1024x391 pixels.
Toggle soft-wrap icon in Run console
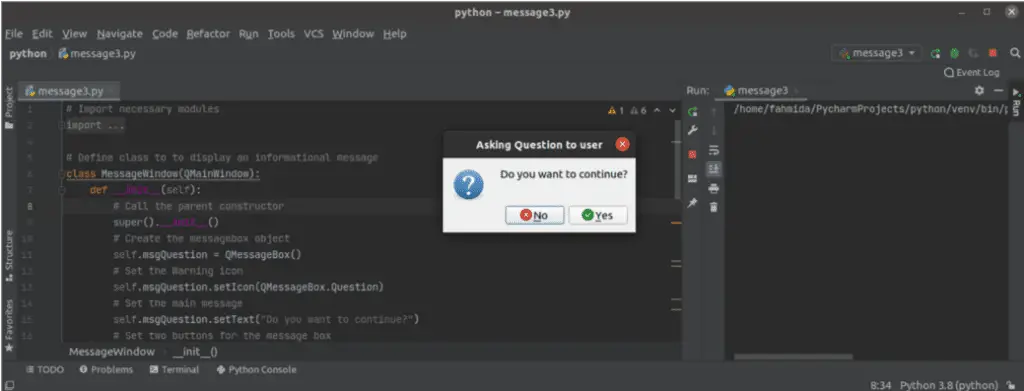[714, 150]
